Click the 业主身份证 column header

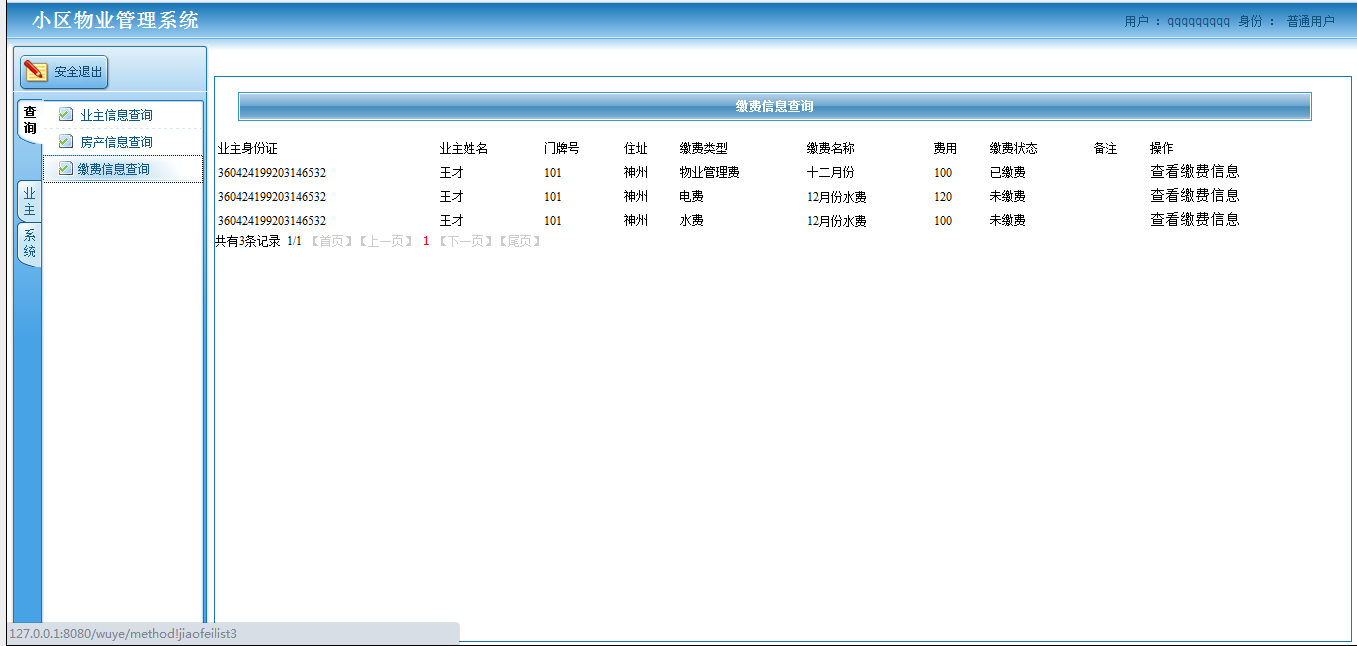247,148
